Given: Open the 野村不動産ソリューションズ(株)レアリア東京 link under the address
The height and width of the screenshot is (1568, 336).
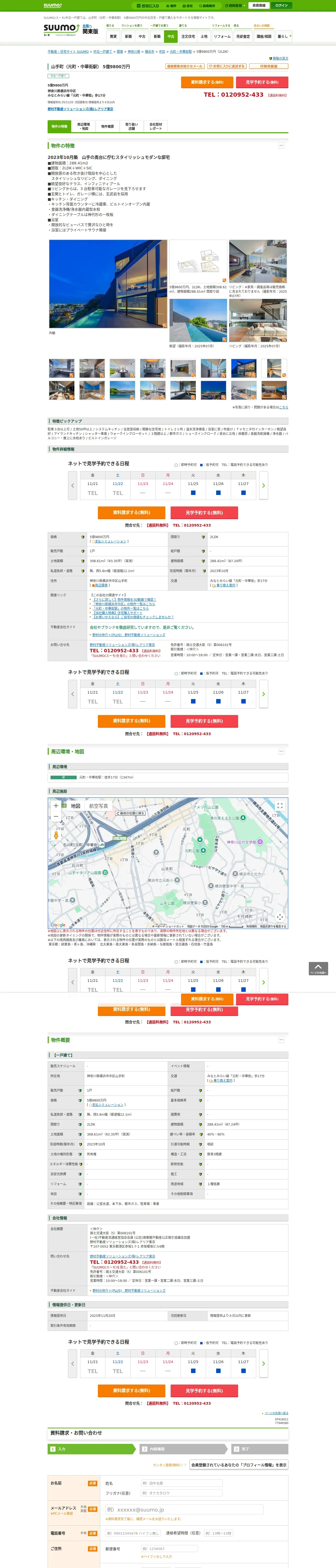Looking at the screenshot, I should (x=81, y=109).
